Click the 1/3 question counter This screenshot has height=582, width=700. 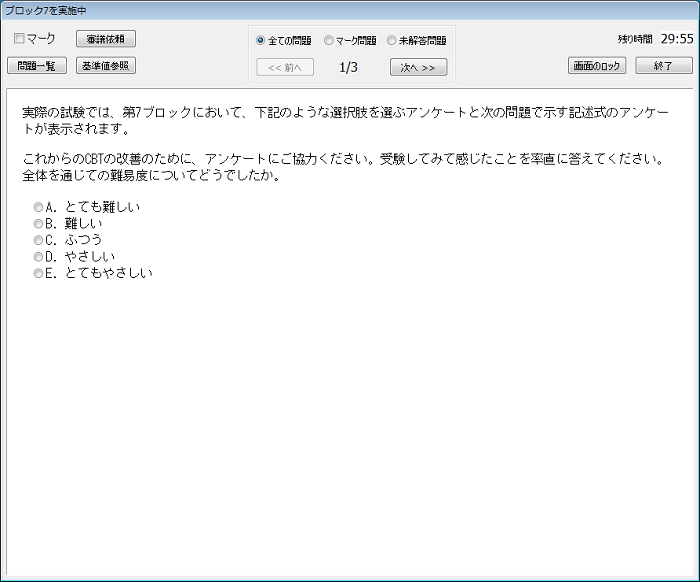click(x=348, y=67)
